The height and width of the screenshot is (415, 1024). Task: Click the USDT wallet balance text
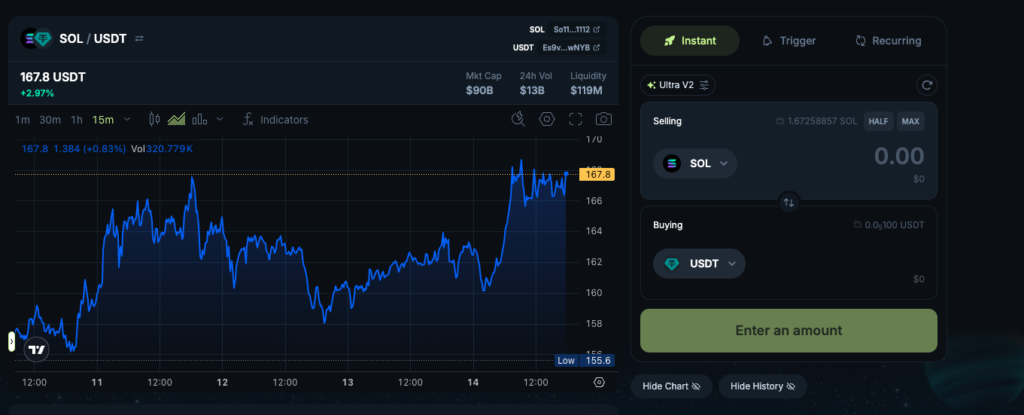889,225
